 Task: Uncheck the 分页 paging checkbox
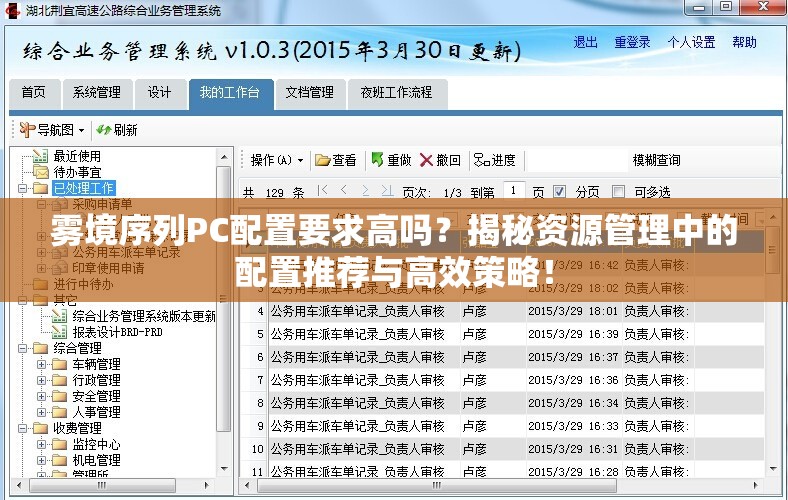pyautogui.click(x=559, y=191)
